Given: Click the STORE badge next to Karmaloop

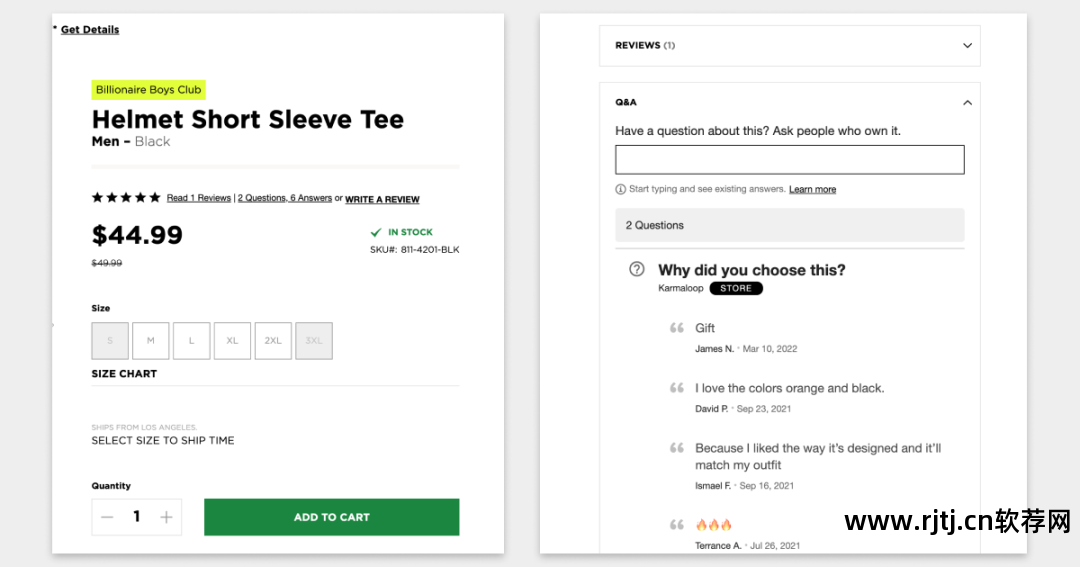Looking at the screenshot, I should click(736, 289).
